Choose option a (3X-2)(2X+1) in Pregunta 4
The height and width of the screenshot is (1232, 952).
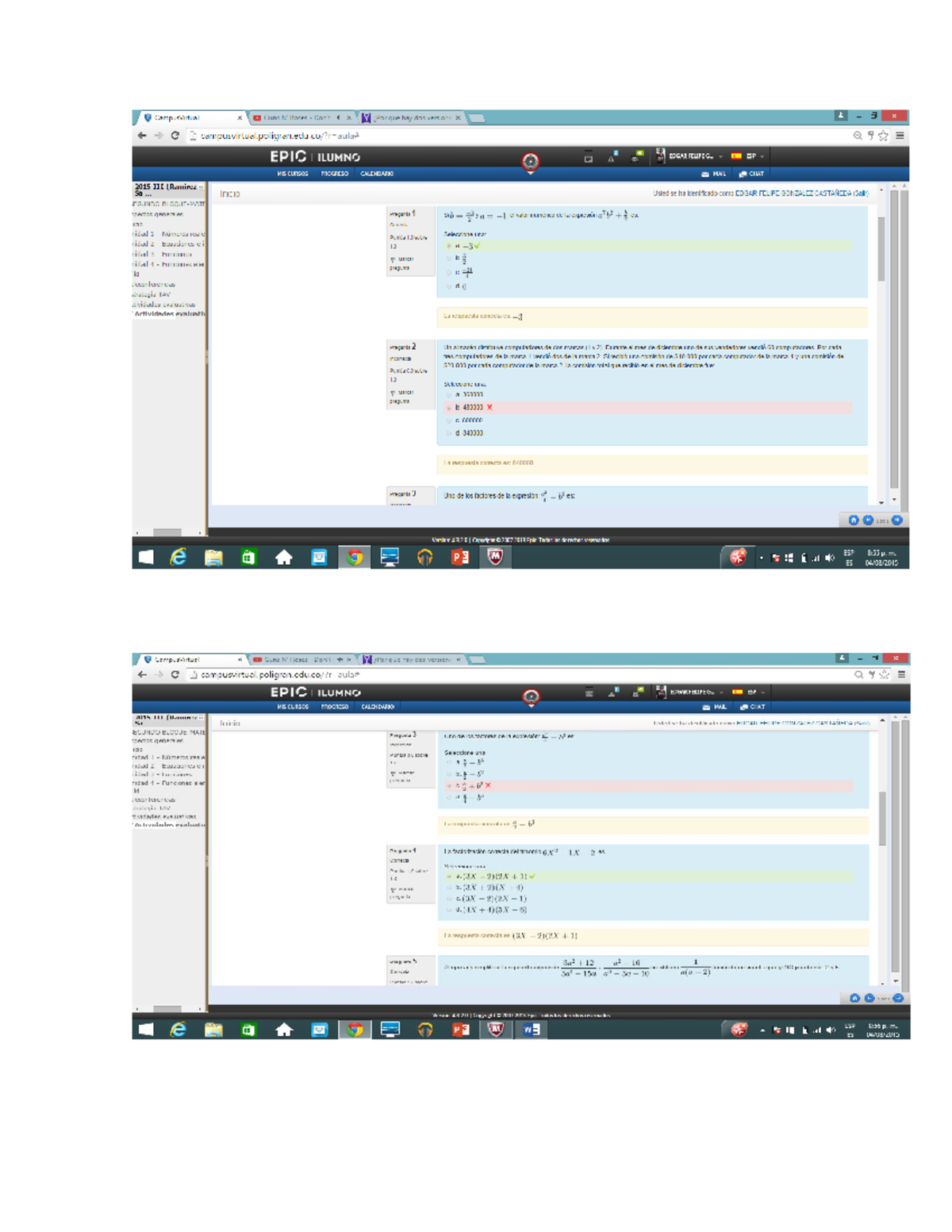pos(449,876)
